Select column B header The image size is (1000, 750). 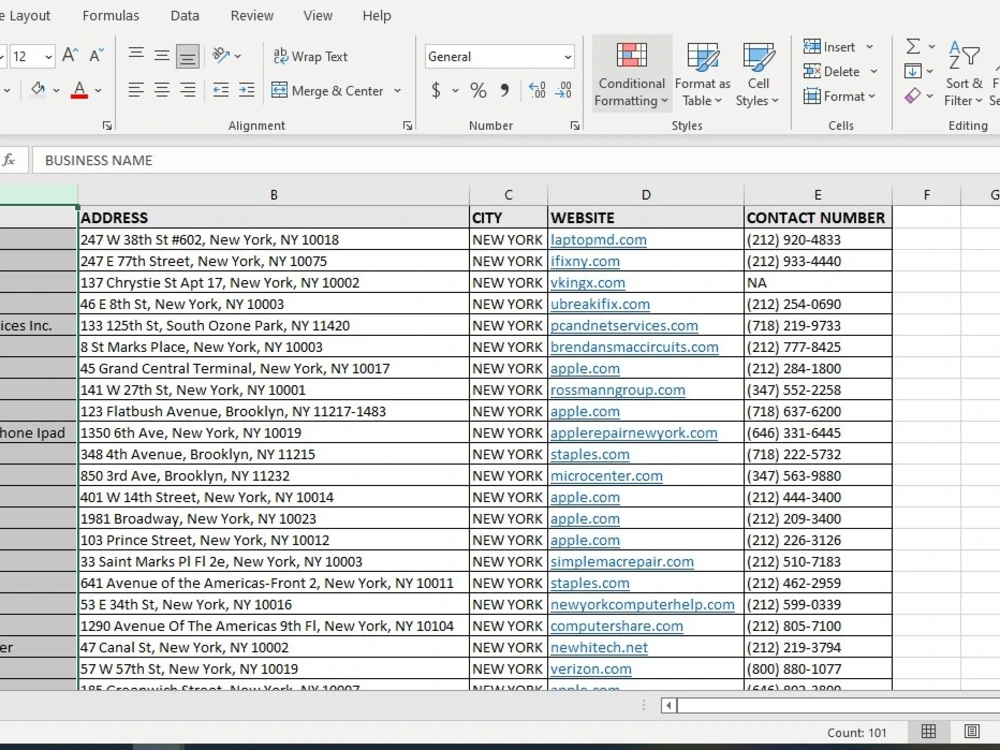274,195
